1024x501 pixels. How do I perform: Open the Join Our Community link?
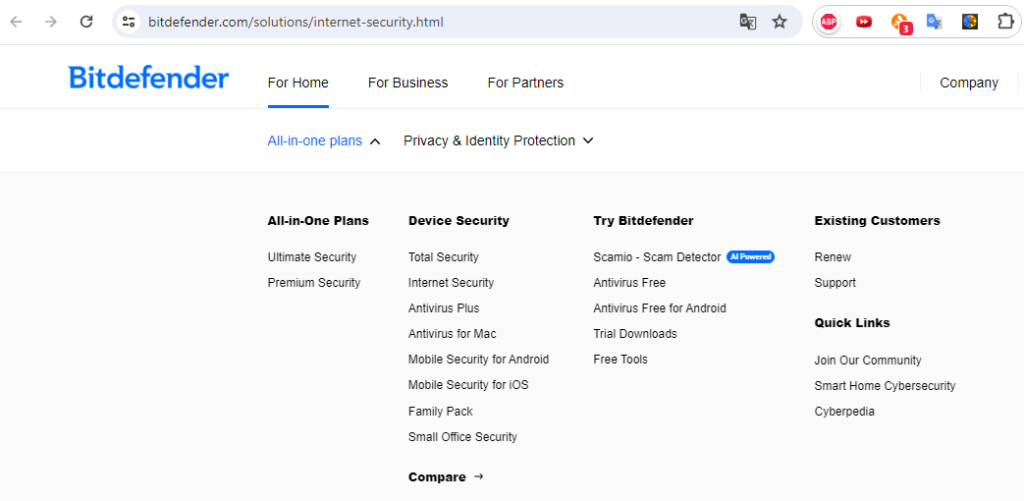(868, 361)
